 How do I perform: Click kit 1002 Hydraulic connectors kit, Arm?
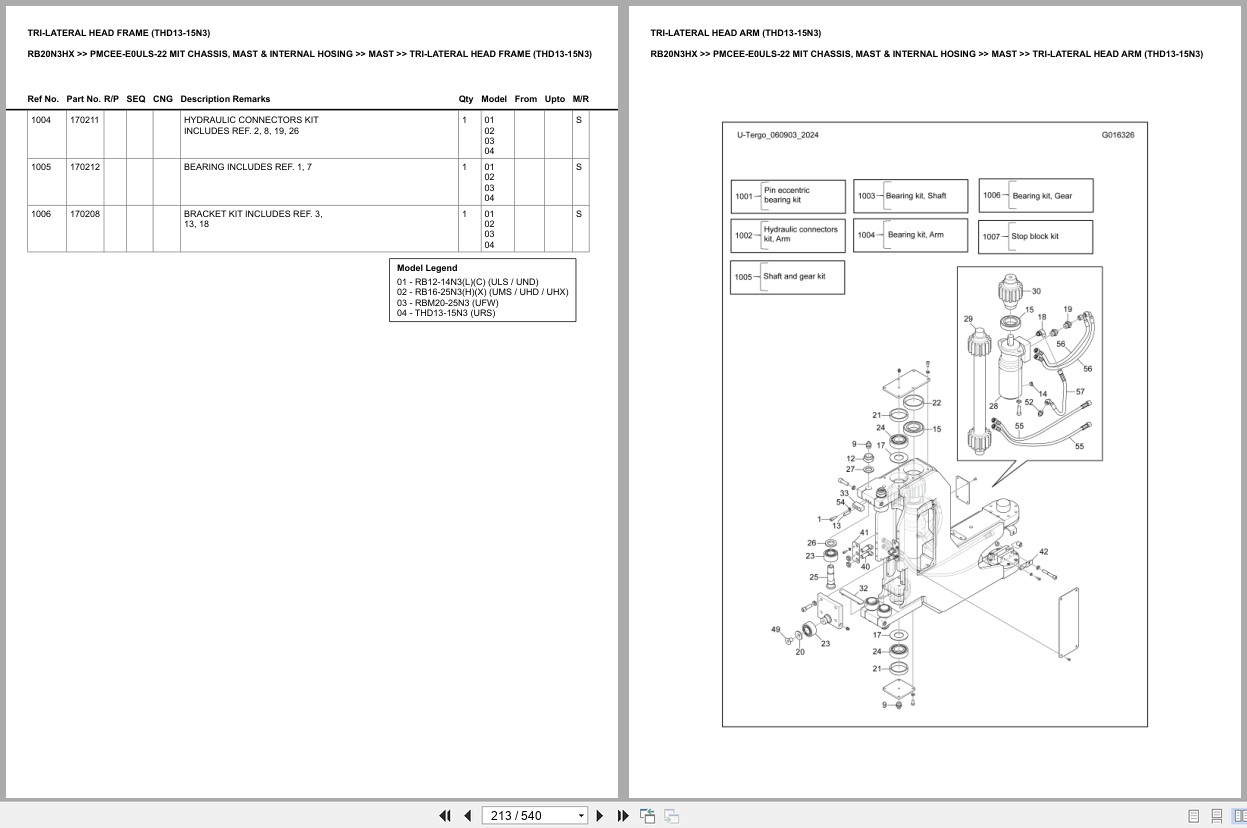pyautogui.click(x=788, y=235)
